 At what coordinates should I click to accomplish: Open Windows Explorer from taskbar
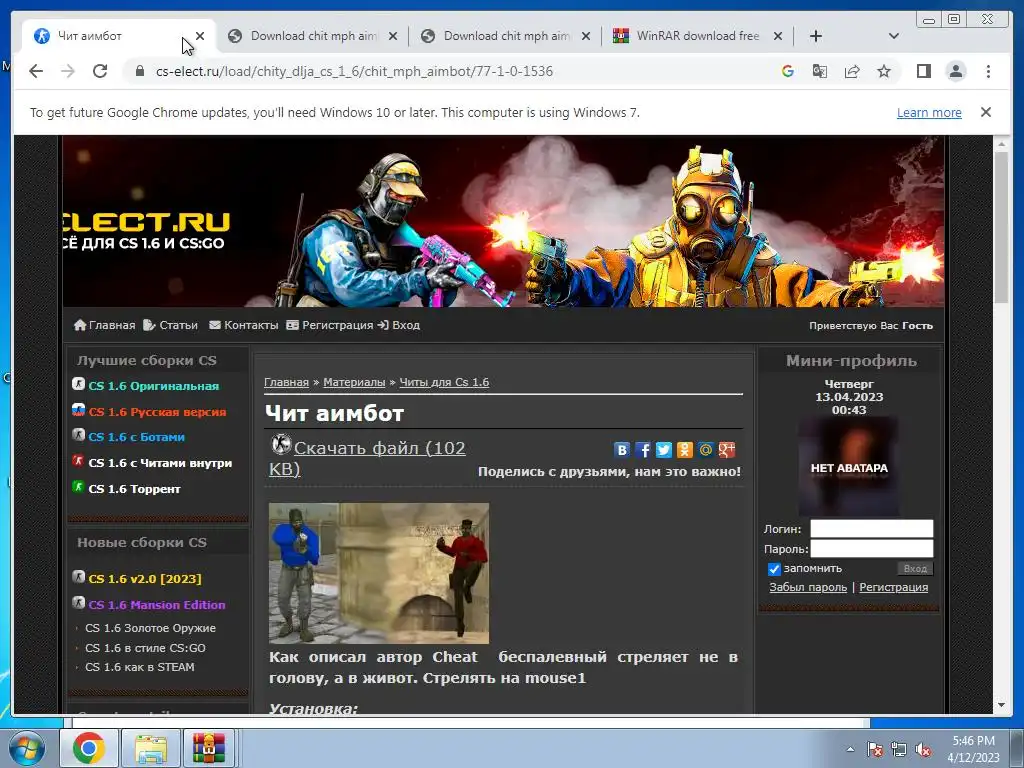[x=151, y=748]
